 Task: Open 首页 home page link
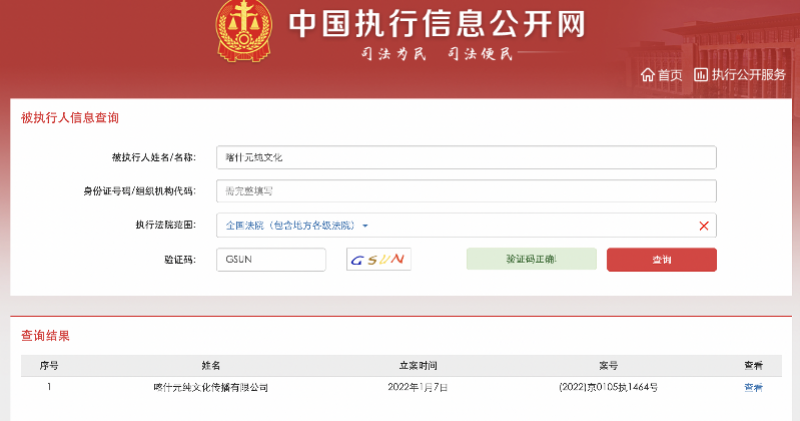click(x=670, y=75)
